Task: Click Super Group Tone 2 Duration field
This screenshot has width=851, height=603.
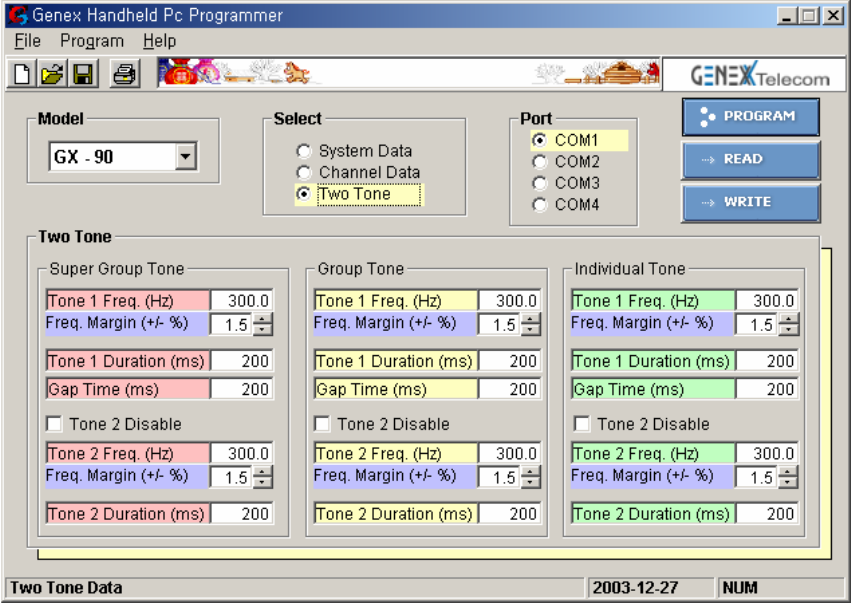Action: click(x=242, y=513)
